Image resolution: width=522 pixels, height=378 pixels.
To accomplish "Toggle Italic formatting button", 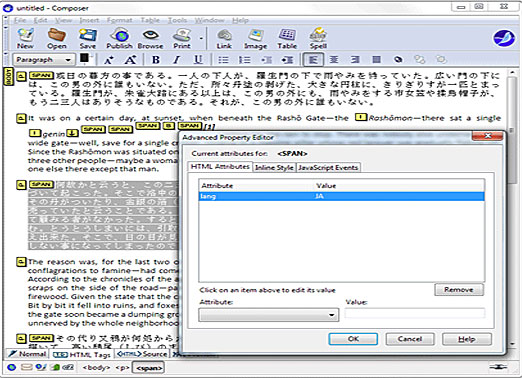I will click(177, 60).
